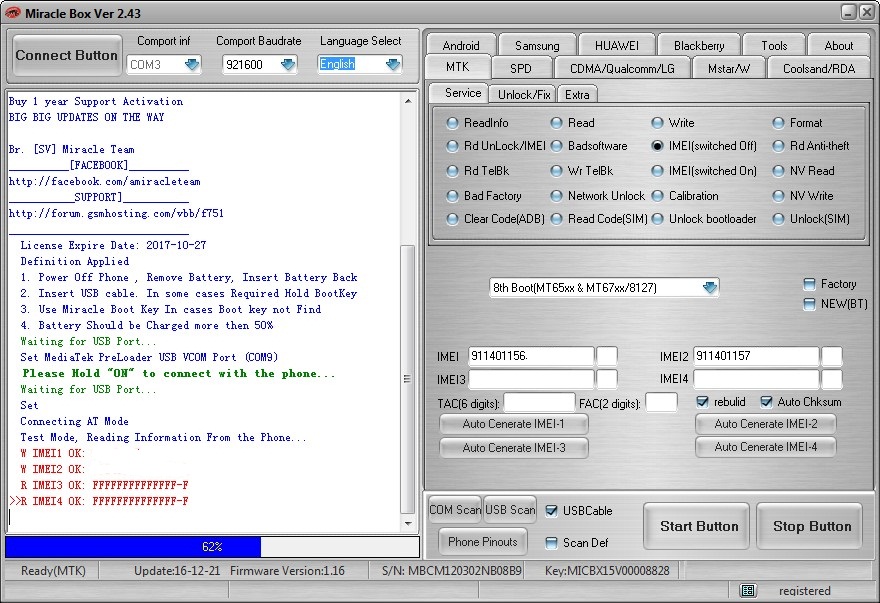Click the TAC(6 digits) input field
This screenshot has height=603, width=880.
pos(539,403)
